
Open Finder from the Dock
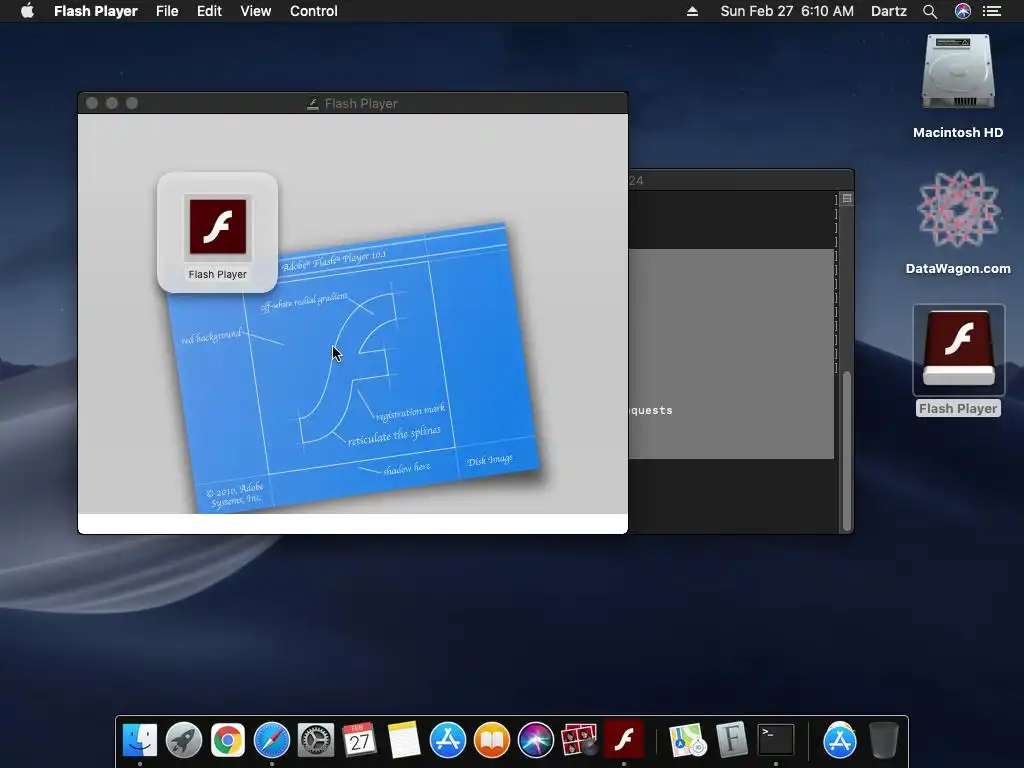(x=140, y=740)
